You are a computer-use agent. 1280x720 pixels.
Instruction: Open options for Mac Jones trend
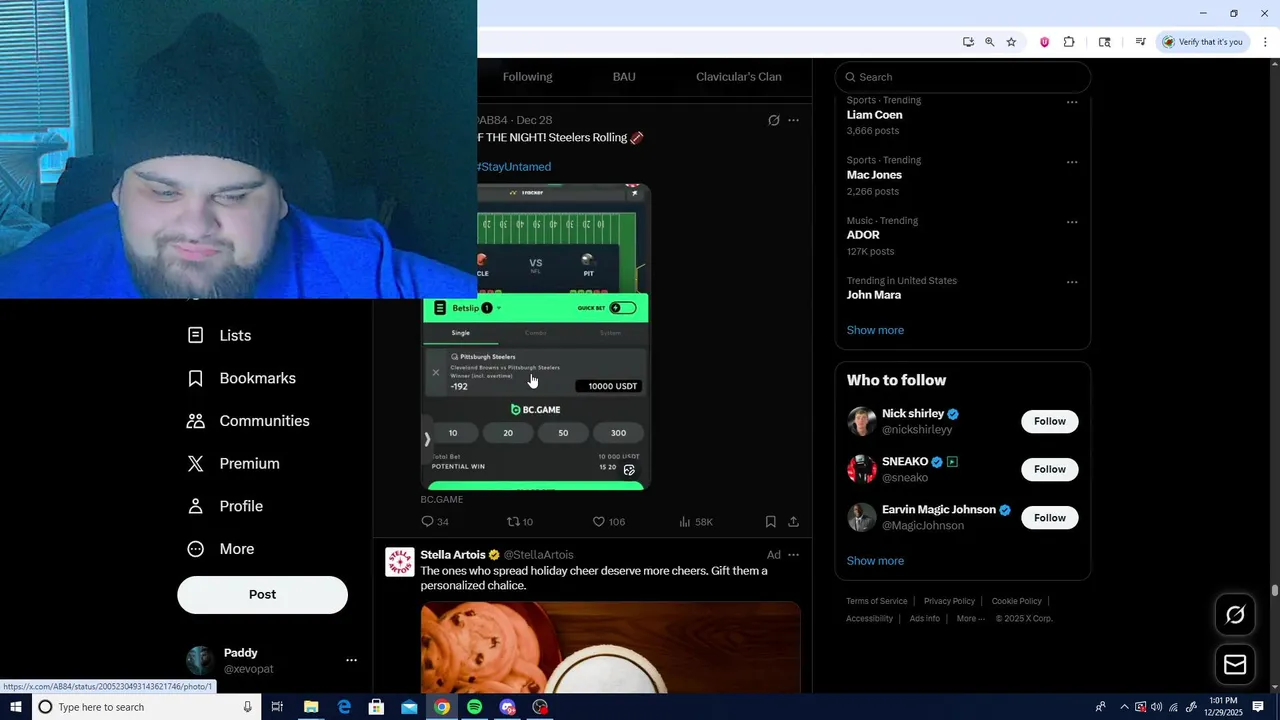pos(1072,162)
